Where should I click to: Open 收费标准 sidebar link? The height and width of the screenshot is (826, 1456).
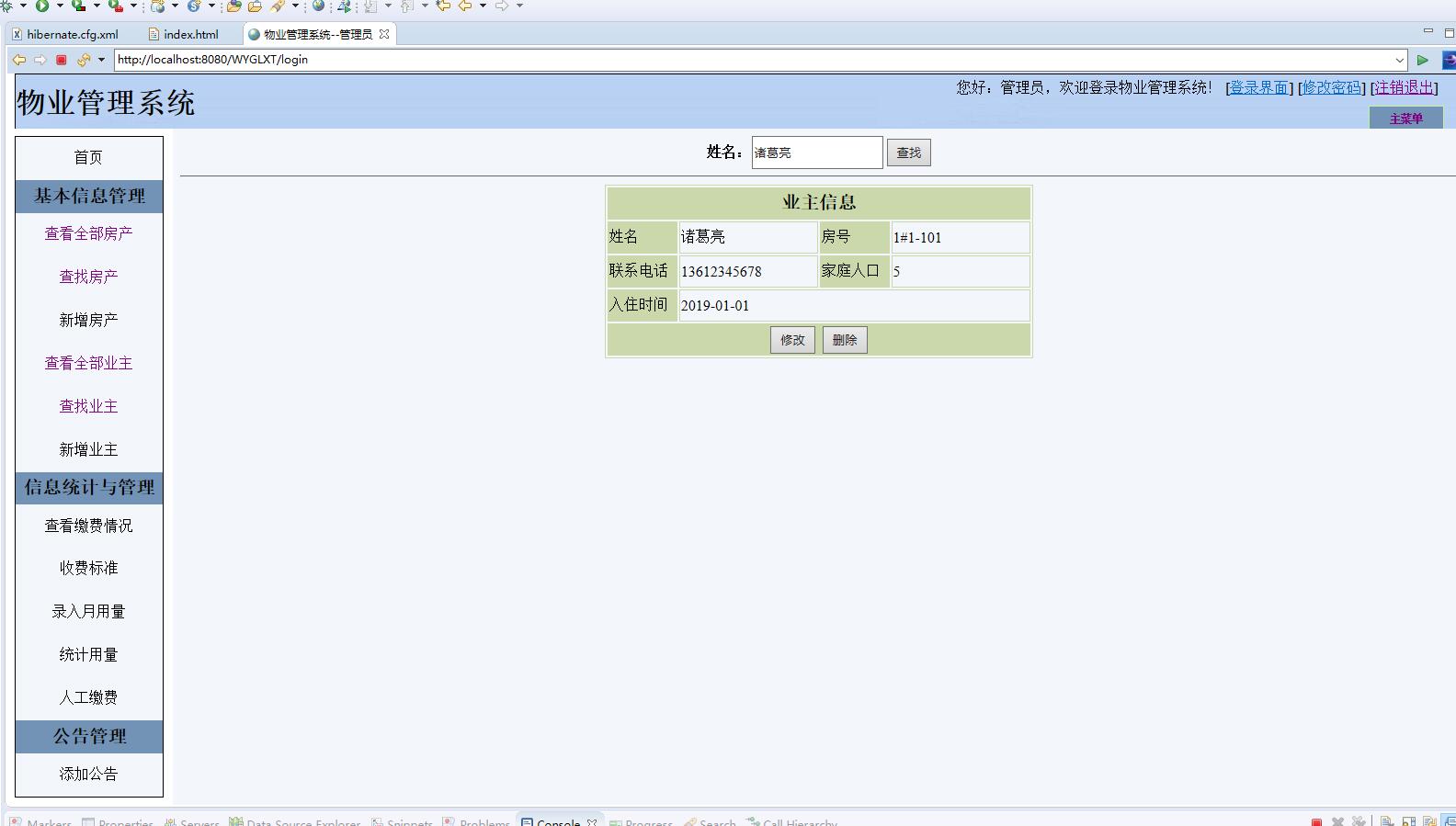pyautogui.click(x=88, y=568)
